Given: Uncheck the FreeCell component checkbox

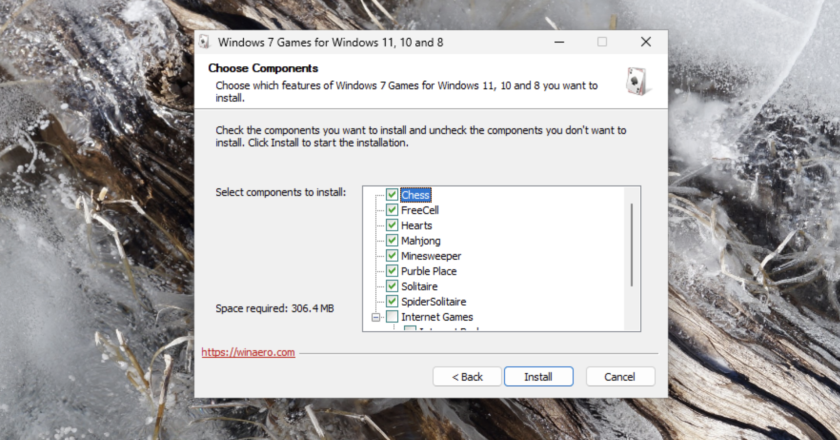Looking at the screenshot, I should (392, 210).
